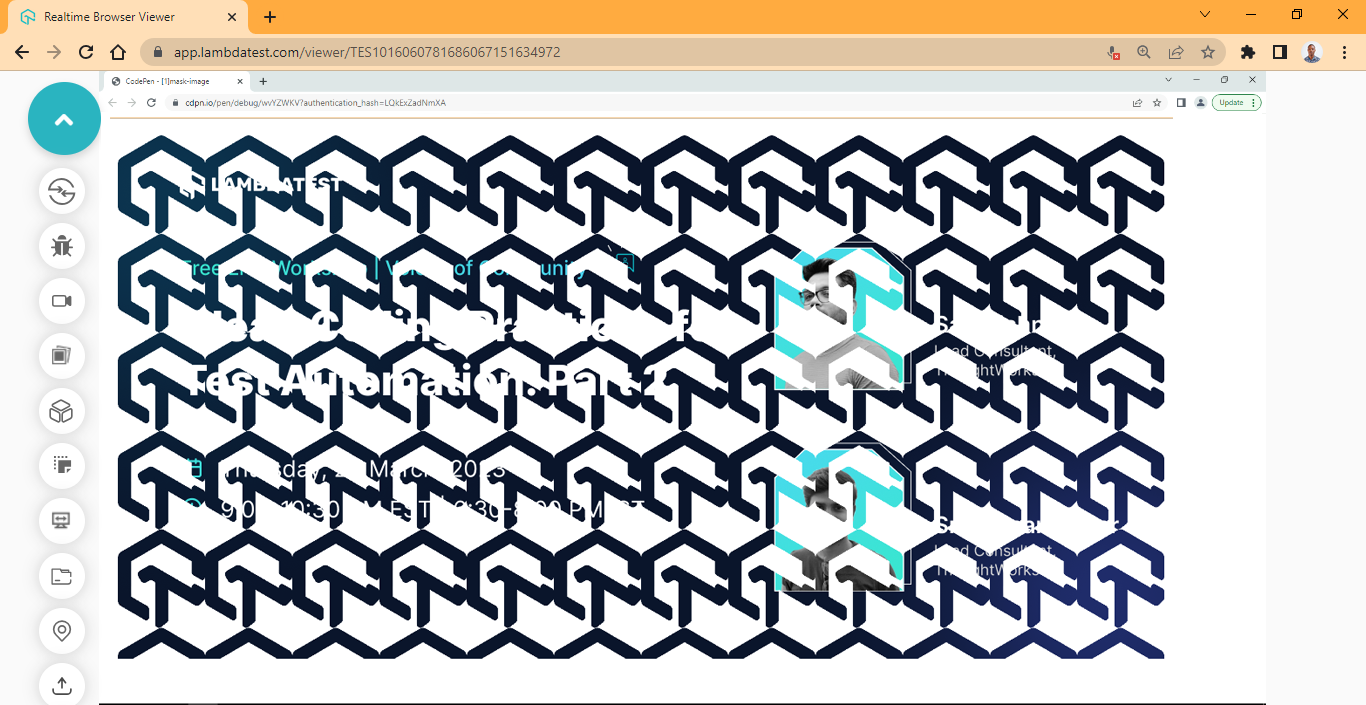Screen dimensions: 1366x705
Task: Go back in the inner remote browser
Action: tap(113, 102)
